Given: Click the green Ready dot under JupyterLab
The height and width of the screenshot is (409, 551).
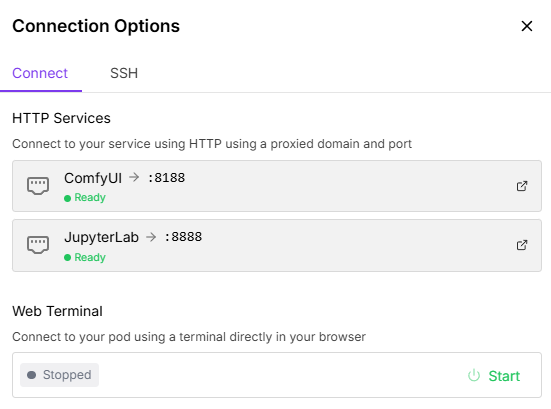Looking at the screenshot, I should tap(67, 258).
